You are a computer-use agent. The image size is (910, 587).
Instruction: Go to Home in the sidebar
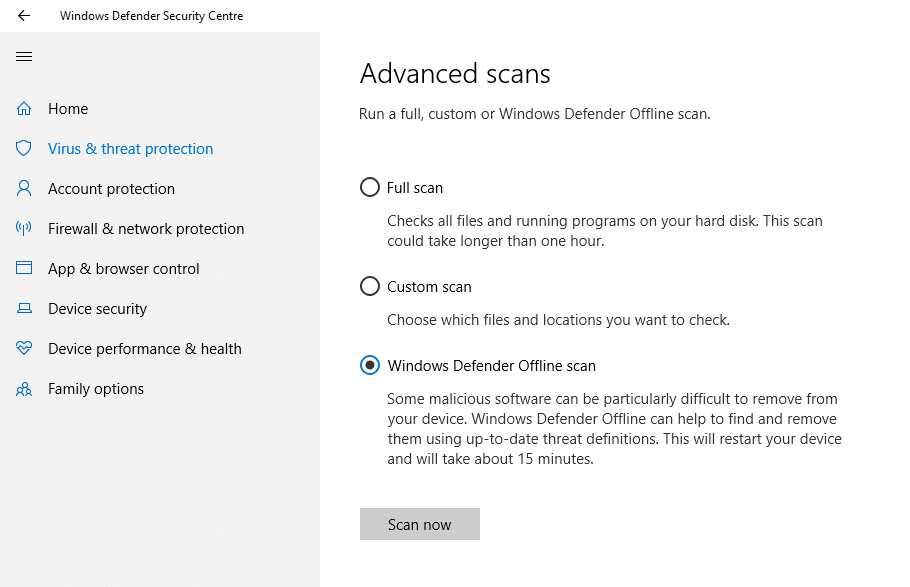click(68, 109)
